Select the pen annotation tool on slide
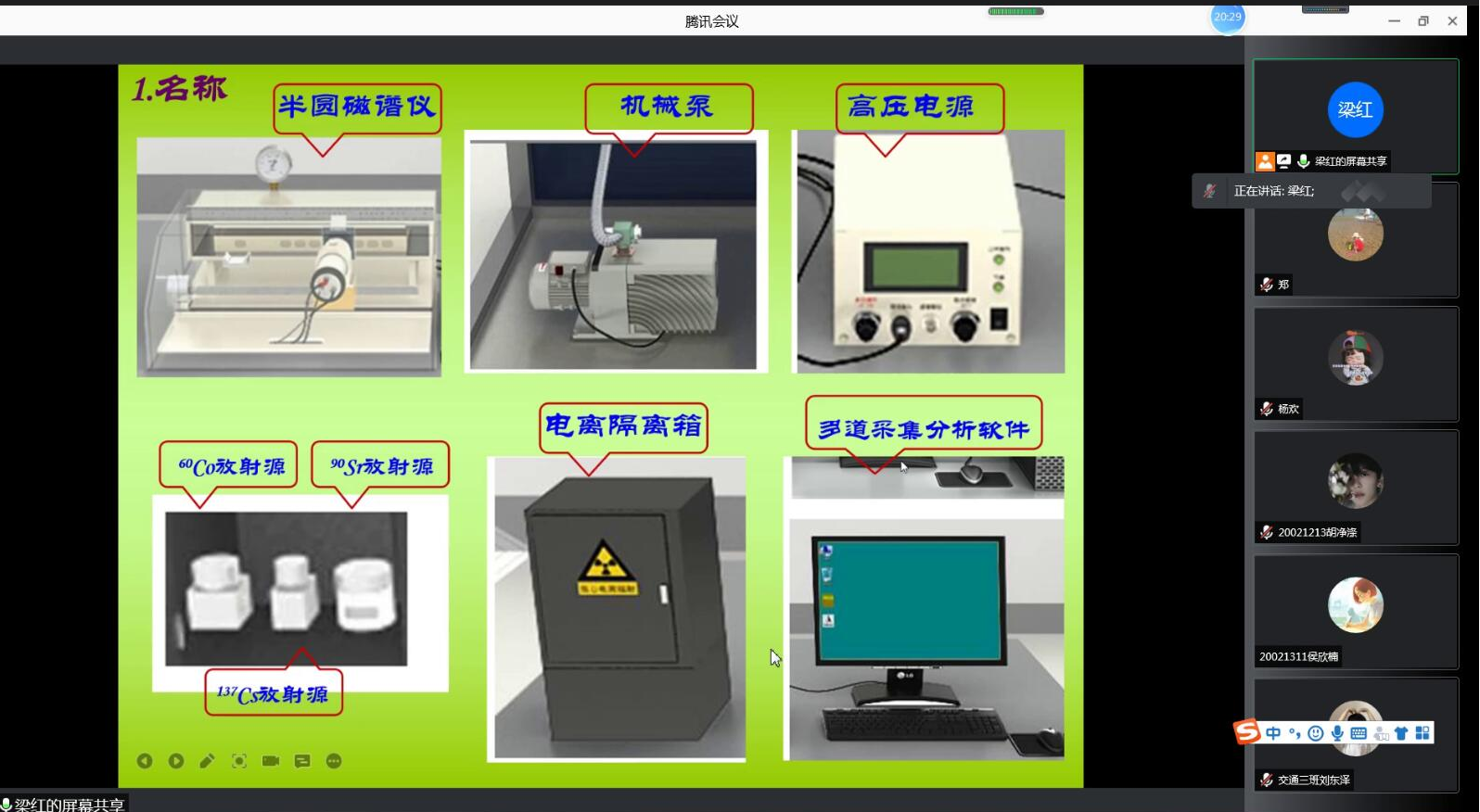The image size is (1480, 812). pyautogui.click(x=207, y=761)
